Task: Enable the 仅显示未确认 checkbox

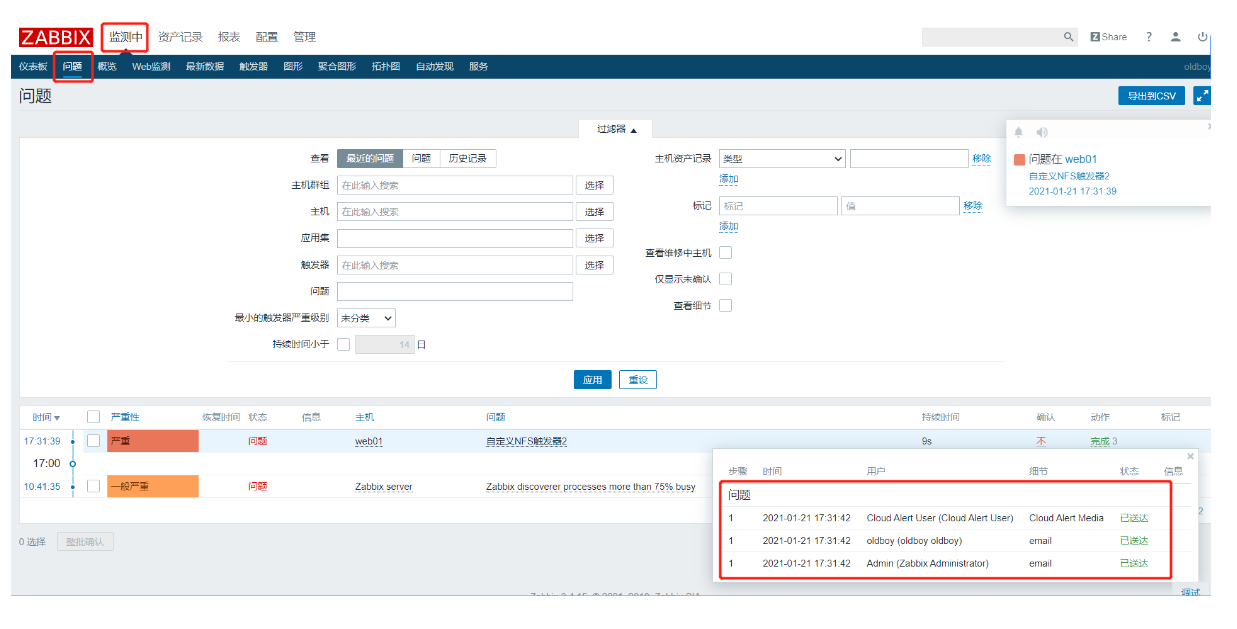Action: click(x=726, y=279)
